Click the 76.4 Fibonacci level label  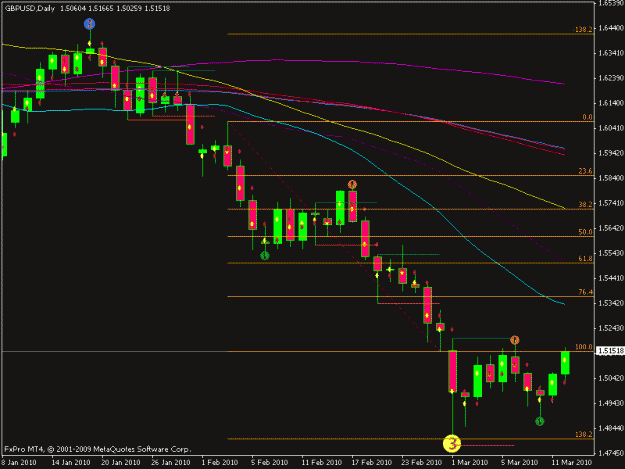(586, 292)
